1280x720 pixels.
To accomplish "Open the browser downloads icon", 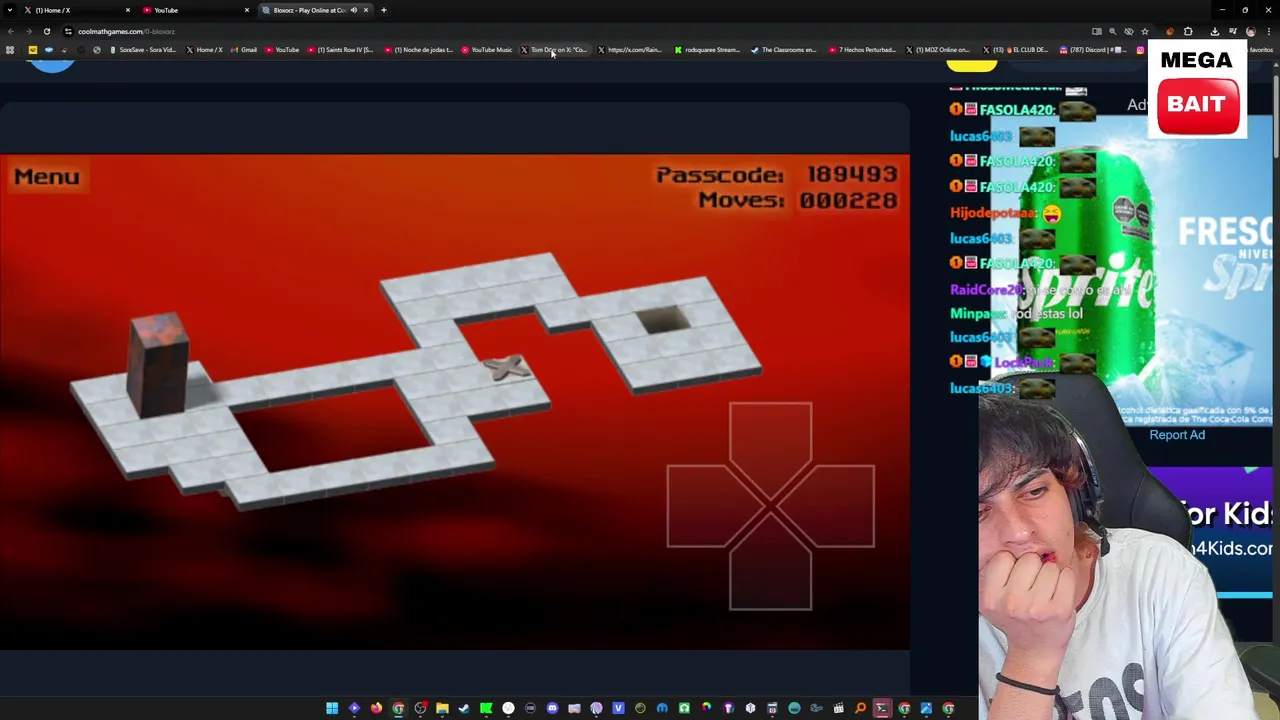I will (1215, 31).
